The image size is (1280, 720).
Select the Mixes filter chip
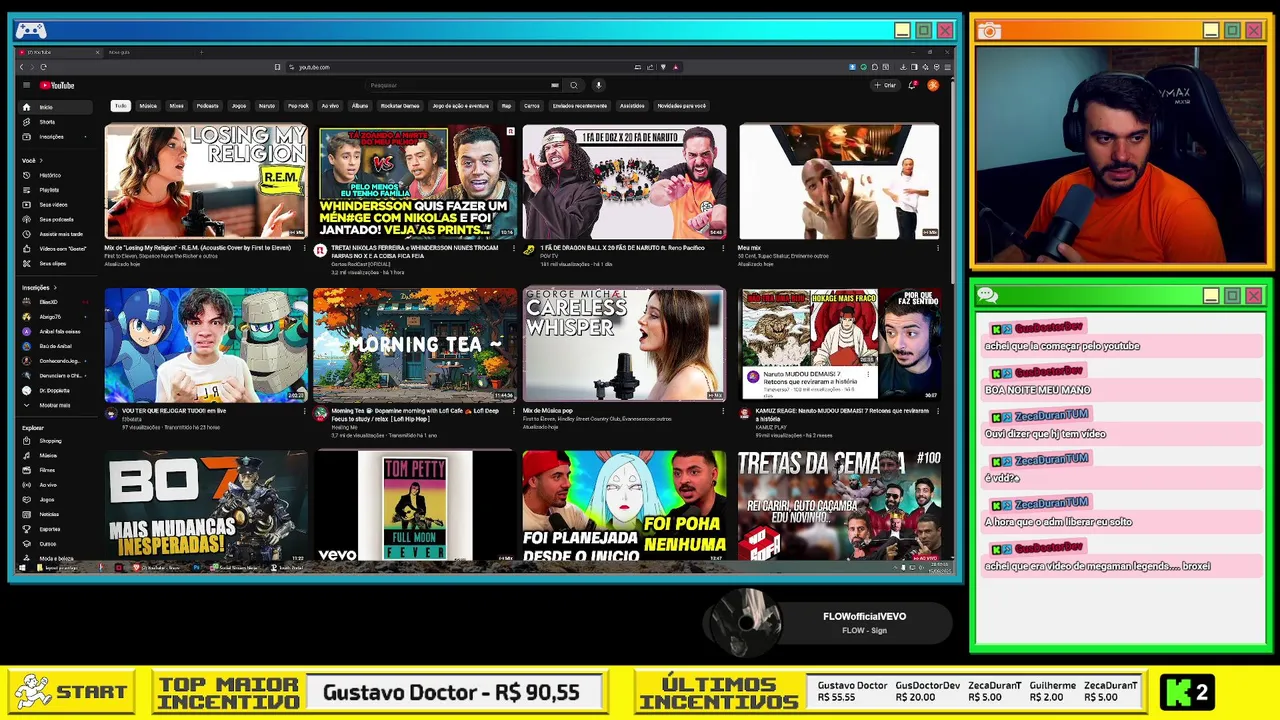176,106
